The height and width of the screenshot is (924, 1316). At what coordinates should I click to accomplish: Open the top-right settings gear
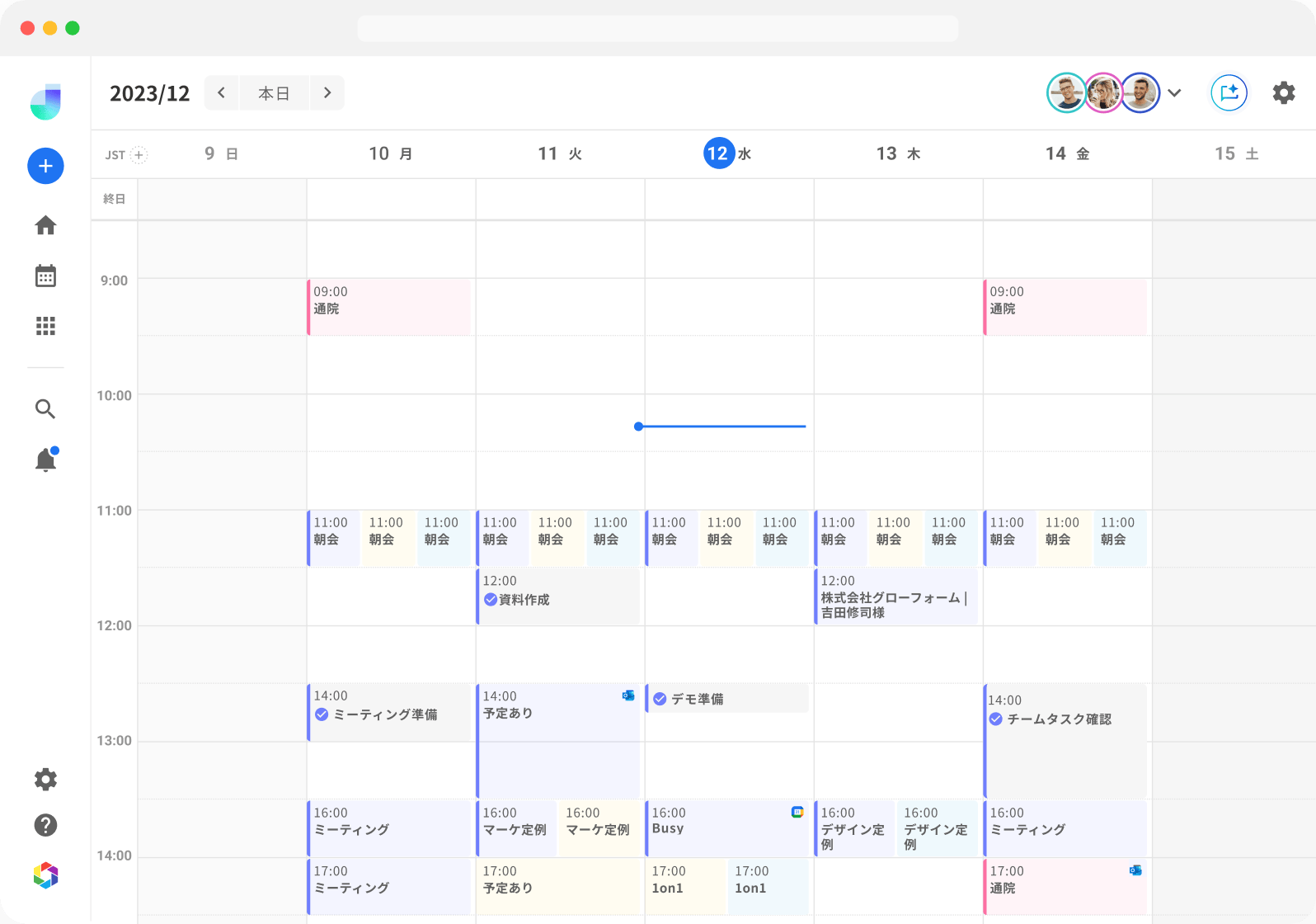(x=1283, y=92)
